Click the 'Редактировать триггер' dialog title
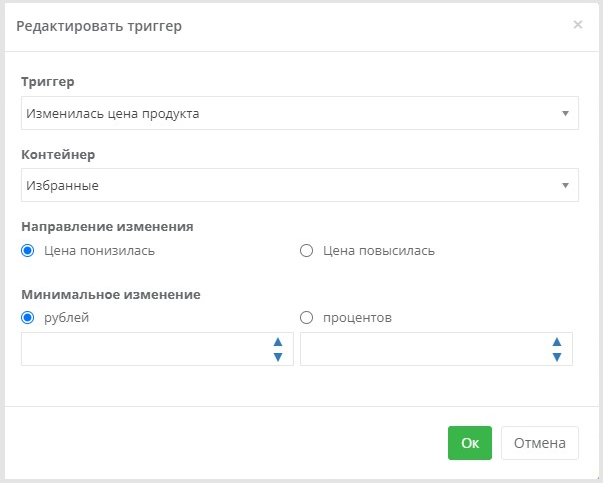 [x=99, y=26]
